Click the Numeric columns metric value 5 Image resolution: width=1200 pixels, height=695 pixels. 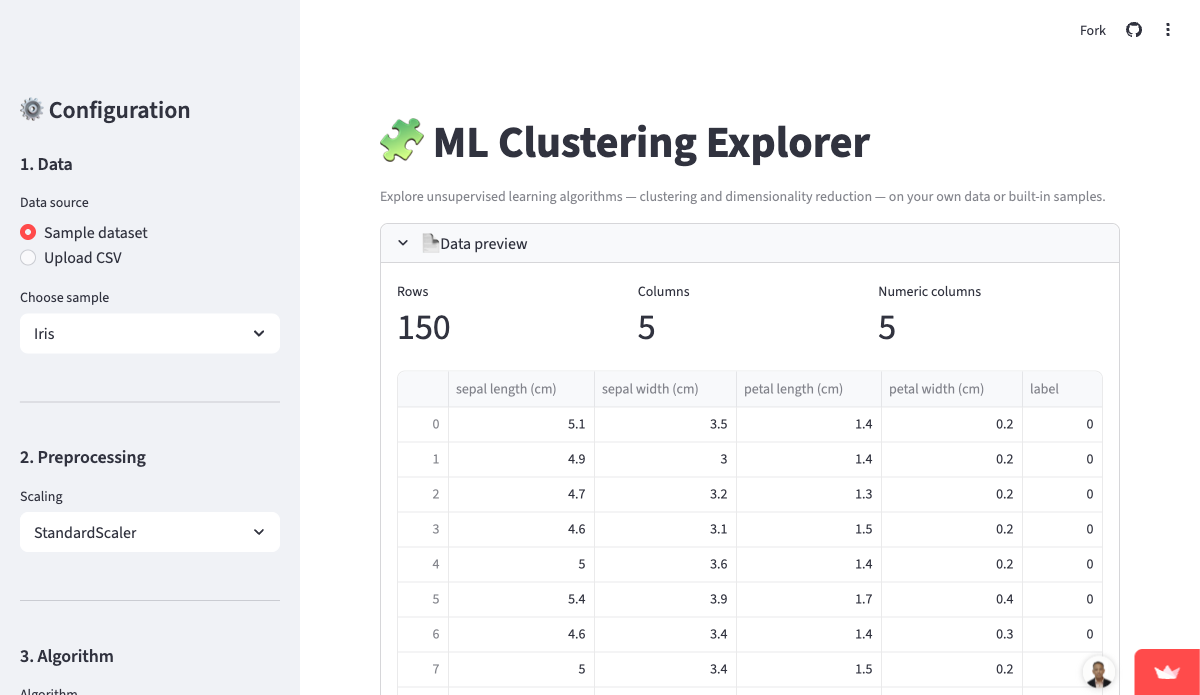pyautogui.click(x=887, y=327)
